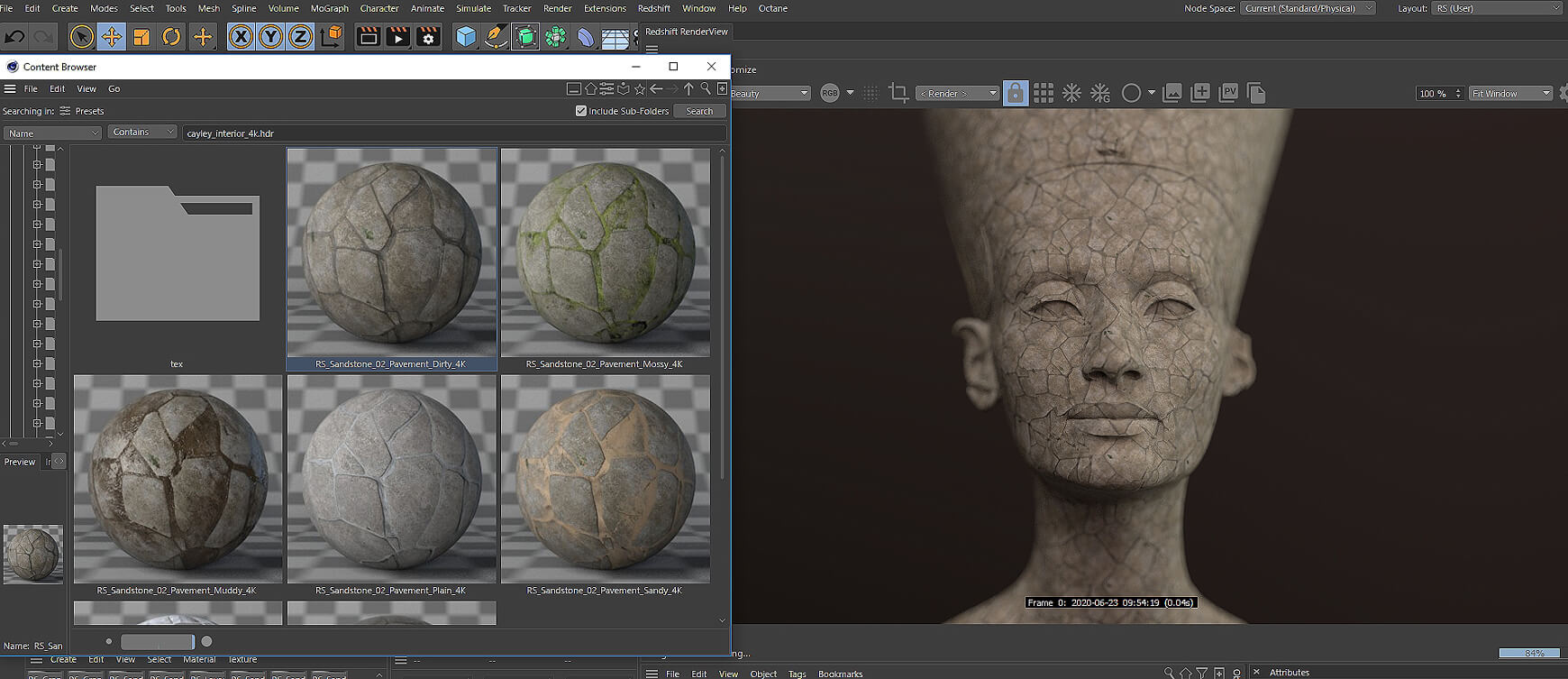
Task: Toggle the Y axis lock
Action: (x=270, y=37)
